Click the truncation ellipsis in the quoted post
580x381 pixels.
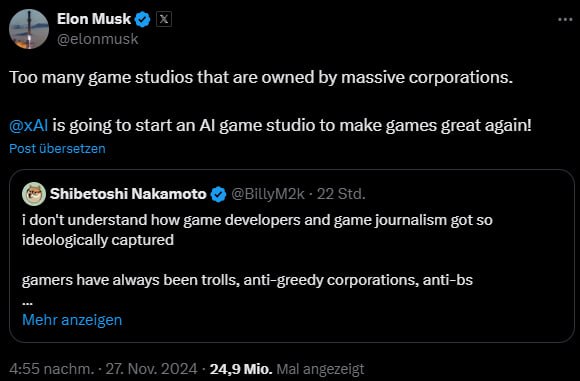tap(27, 303)
